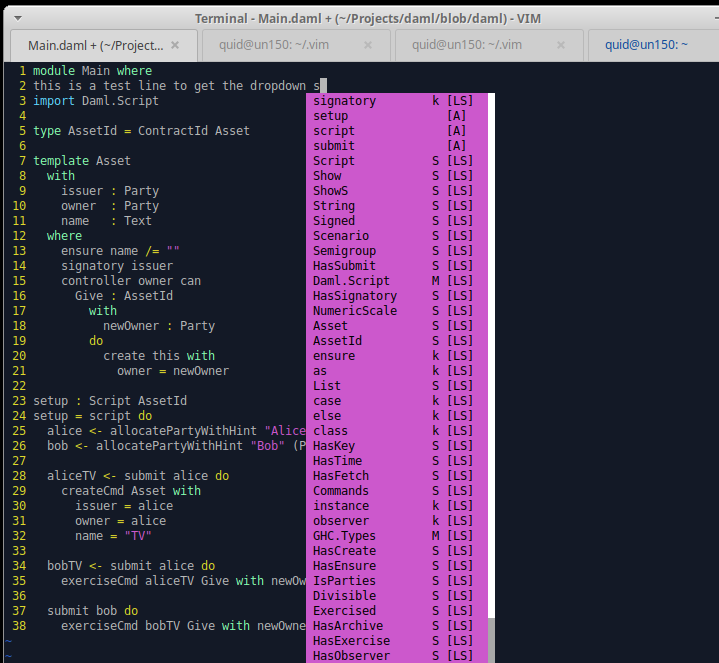
Task: Pick the 'HasSubmit' completion item
Action: click(345, 266)
